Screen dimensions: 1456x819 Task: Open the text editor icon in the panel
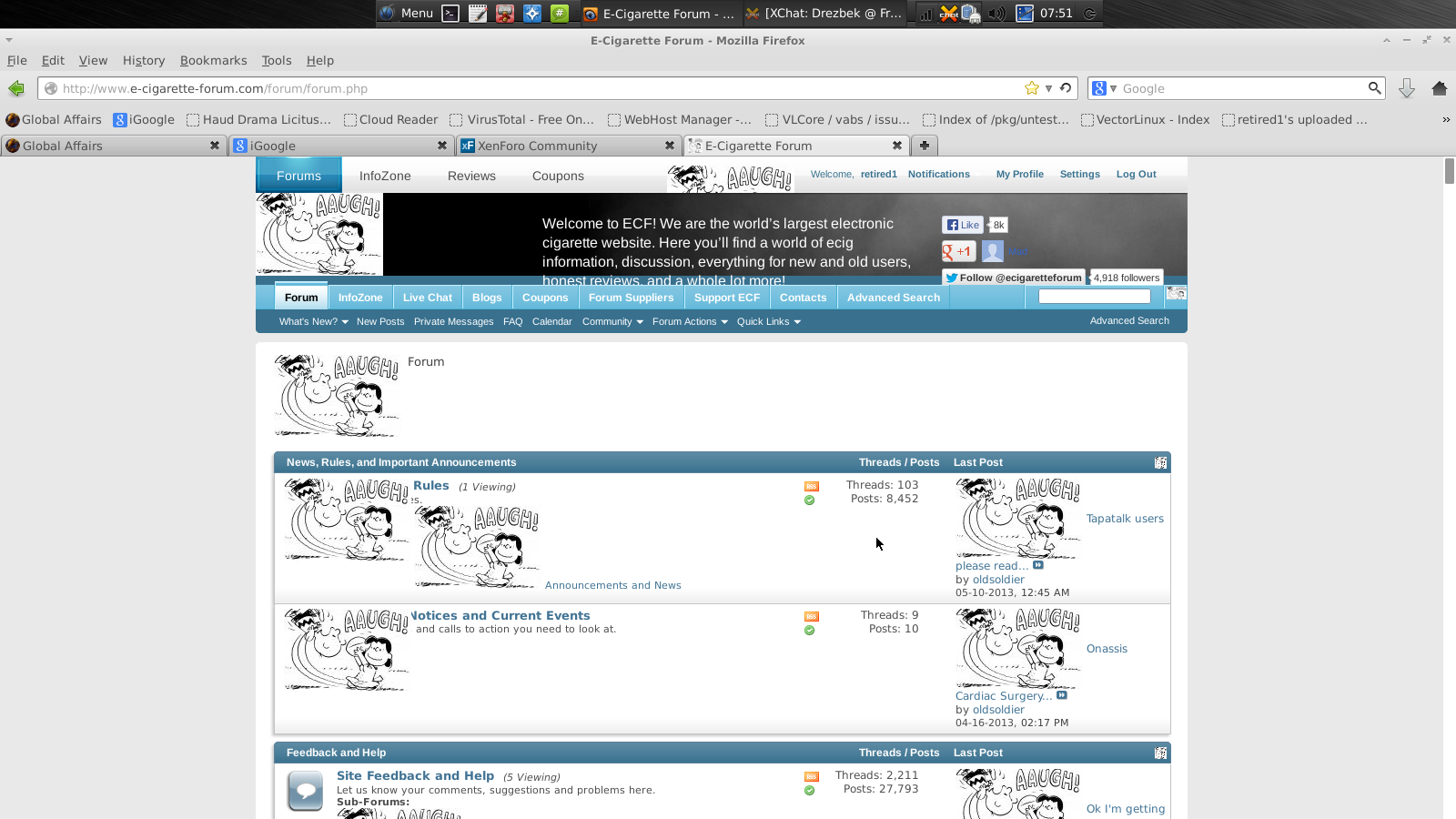pyautogui.click(x=478, y=14)
